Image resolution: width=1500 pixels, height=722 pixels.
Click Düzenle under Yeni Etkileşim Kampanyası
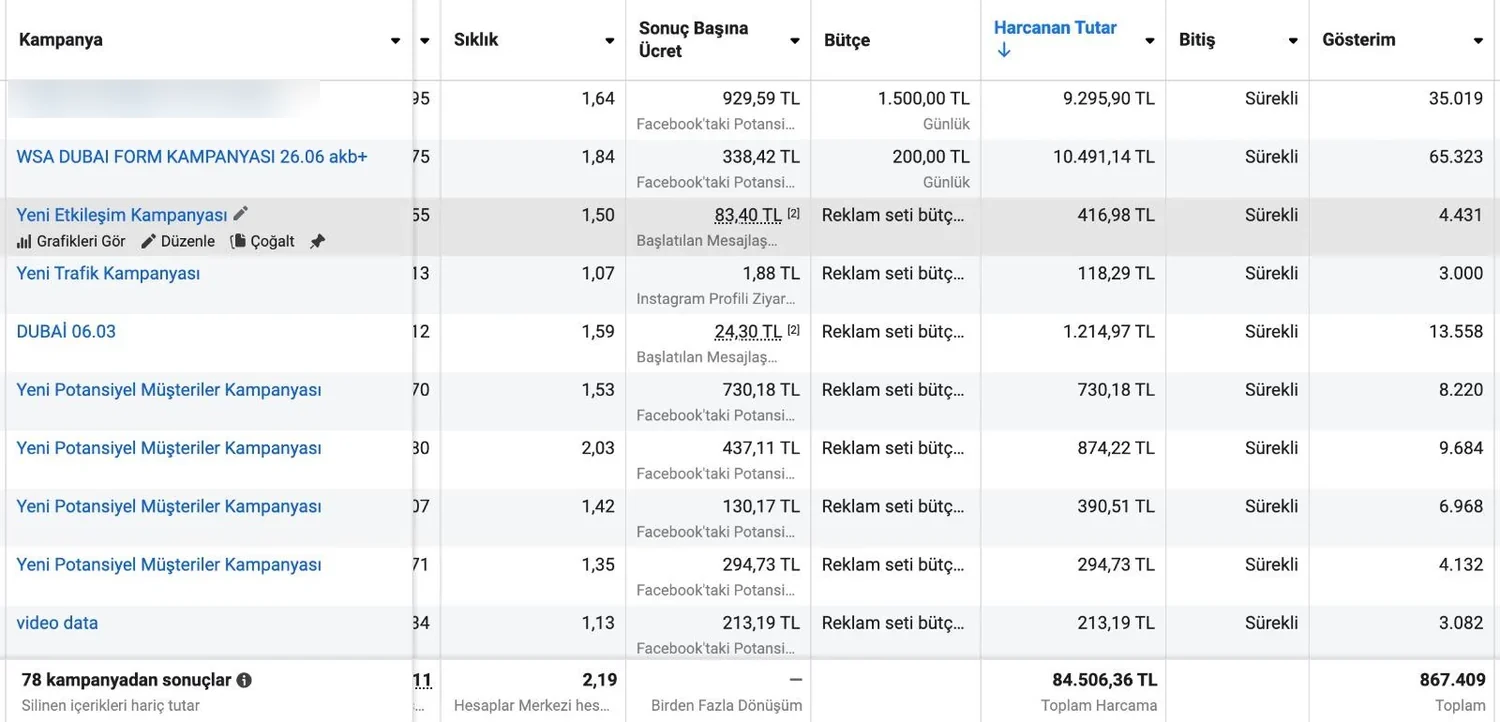[x=178, y=241]
